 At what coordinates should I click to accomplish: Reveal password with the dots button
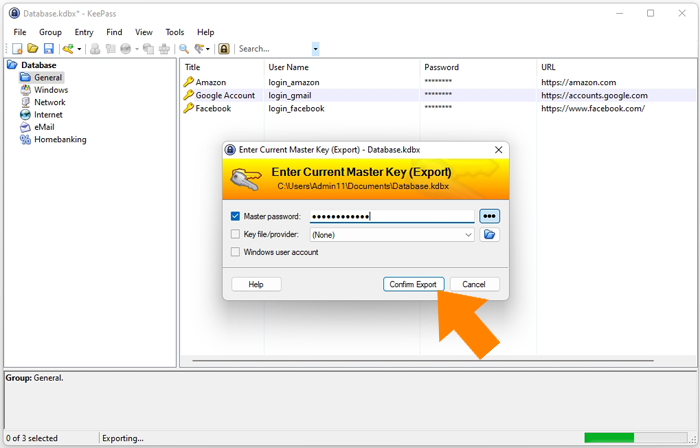coord(489,216)
